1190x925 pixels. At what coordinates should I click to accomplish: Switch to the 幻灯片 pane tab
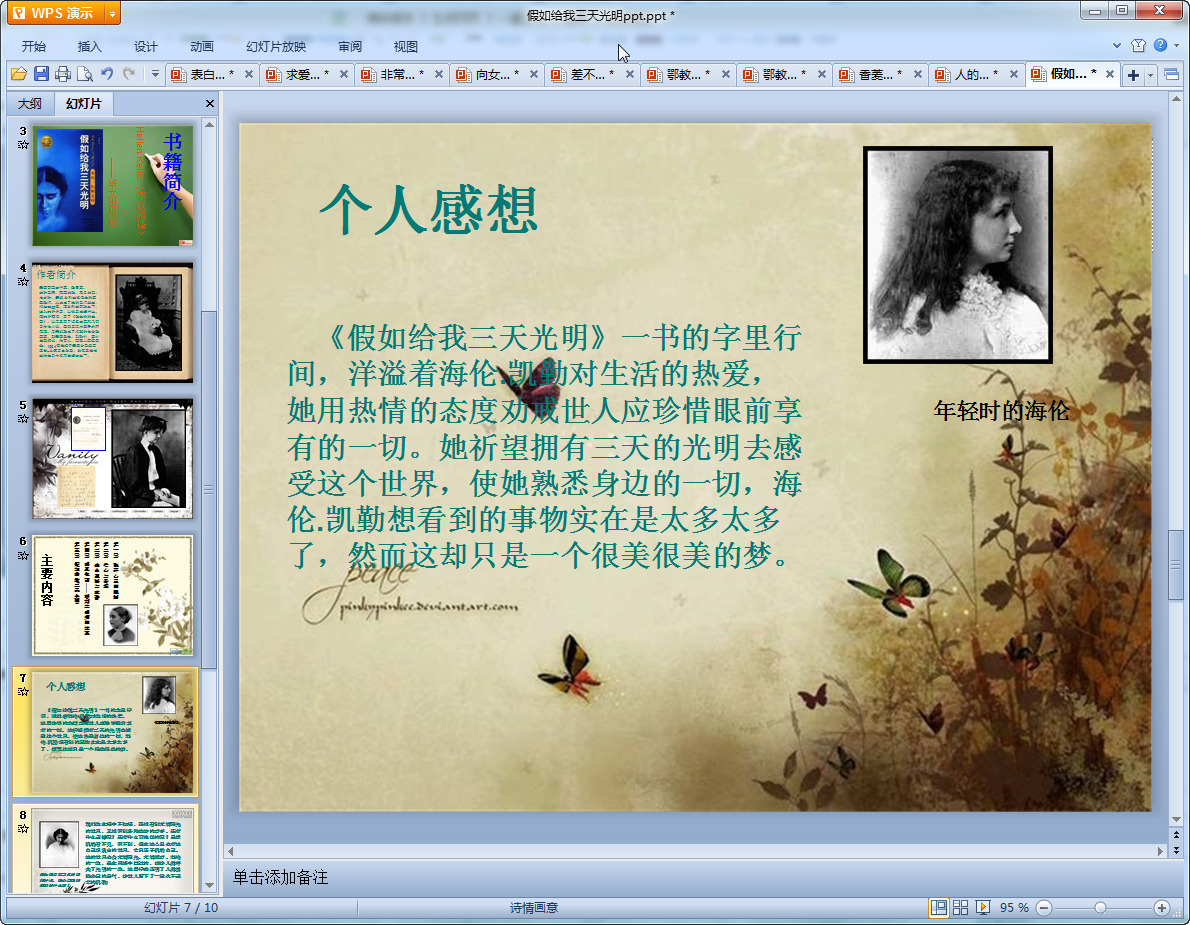pos(83,103)
